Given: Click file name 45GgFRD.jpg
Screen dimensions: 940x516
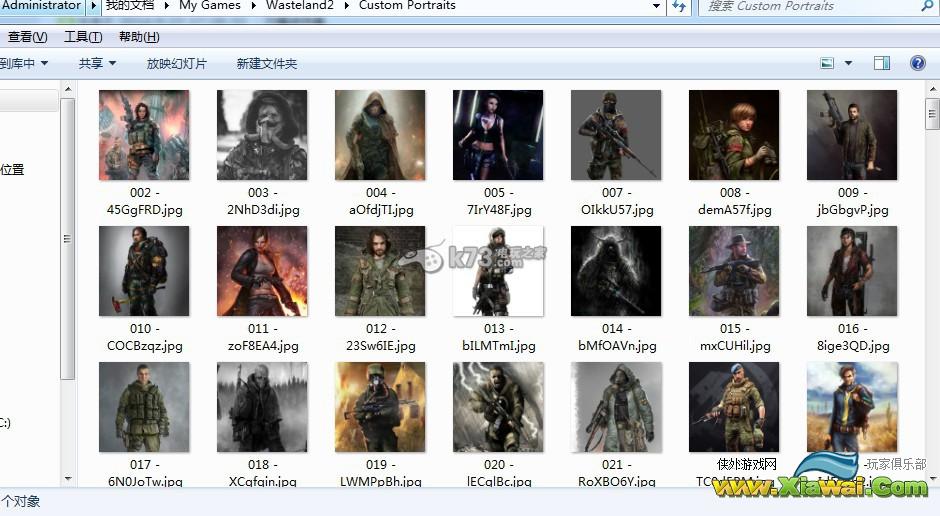Looking at the screenshot, I should pos(144,210).
